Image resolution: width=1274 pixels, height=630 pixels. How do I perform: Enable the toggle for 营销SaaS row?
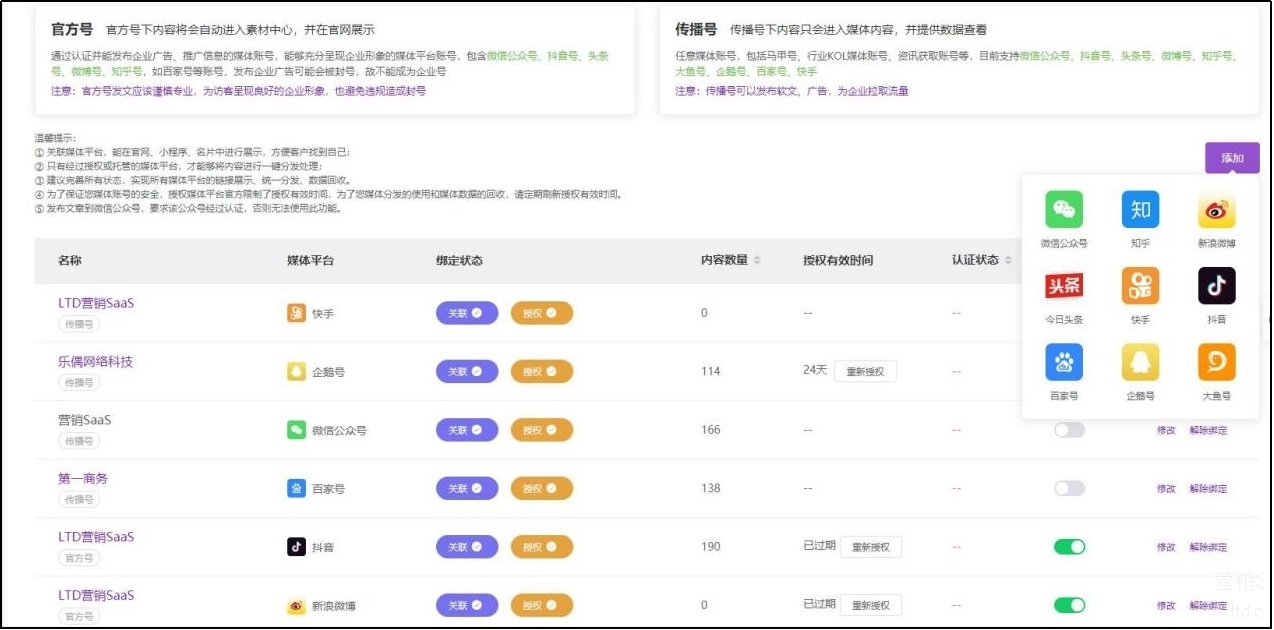pos(1069,430)
